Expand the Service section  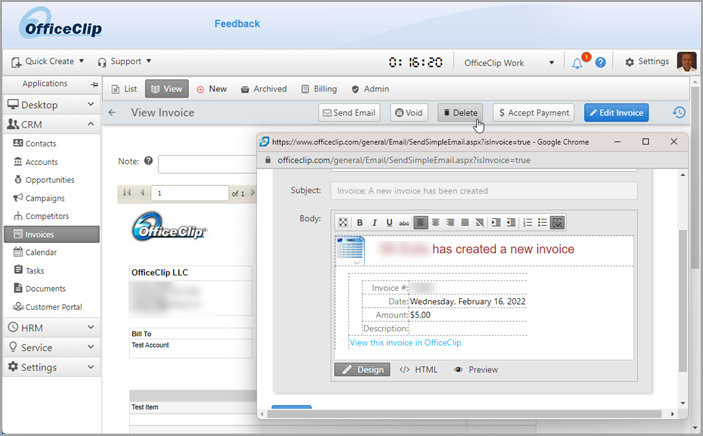click(51, 347)
